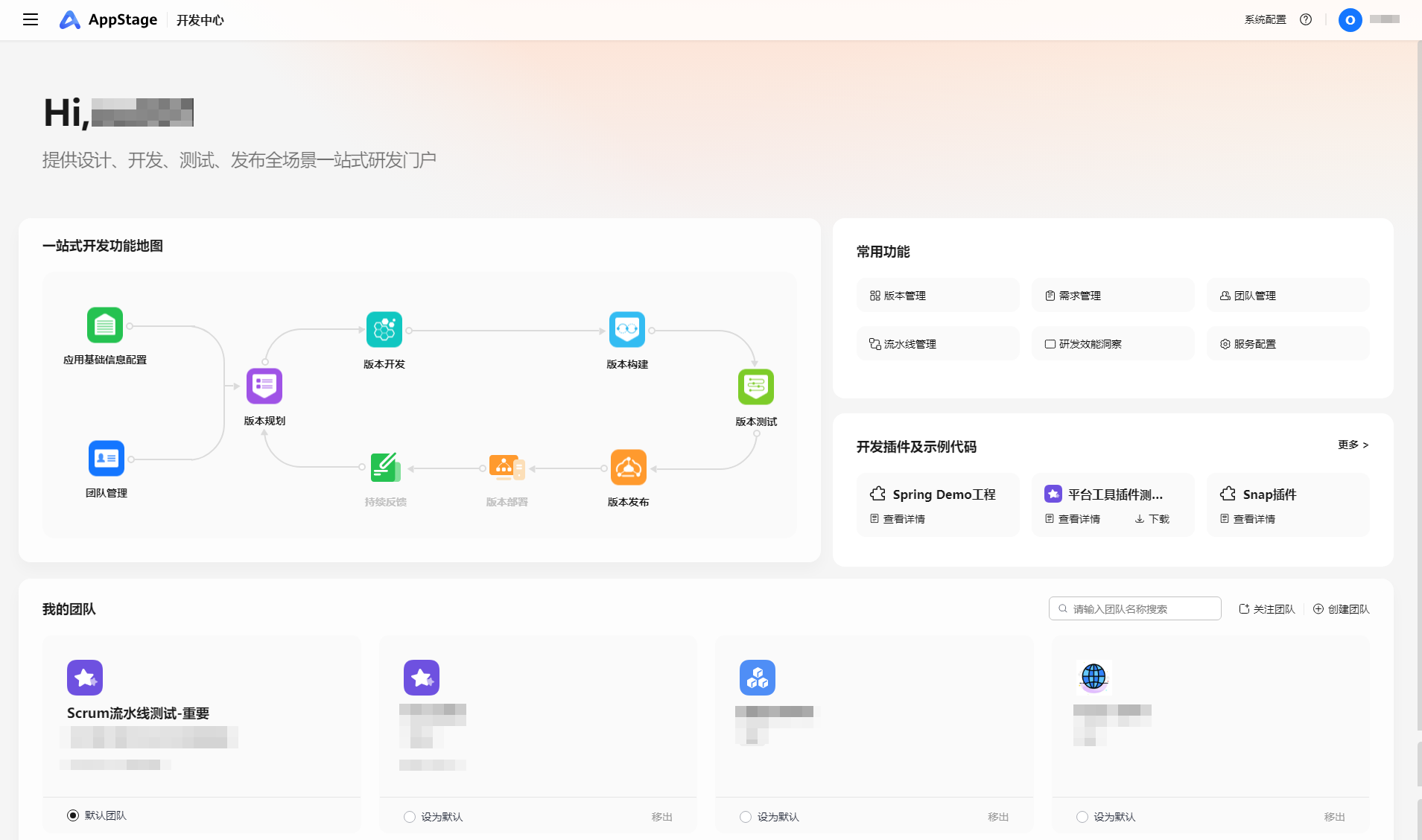Screen dimensions: 1422x840
Task: Click the 版本构建 blue icon
Action: 627,330
